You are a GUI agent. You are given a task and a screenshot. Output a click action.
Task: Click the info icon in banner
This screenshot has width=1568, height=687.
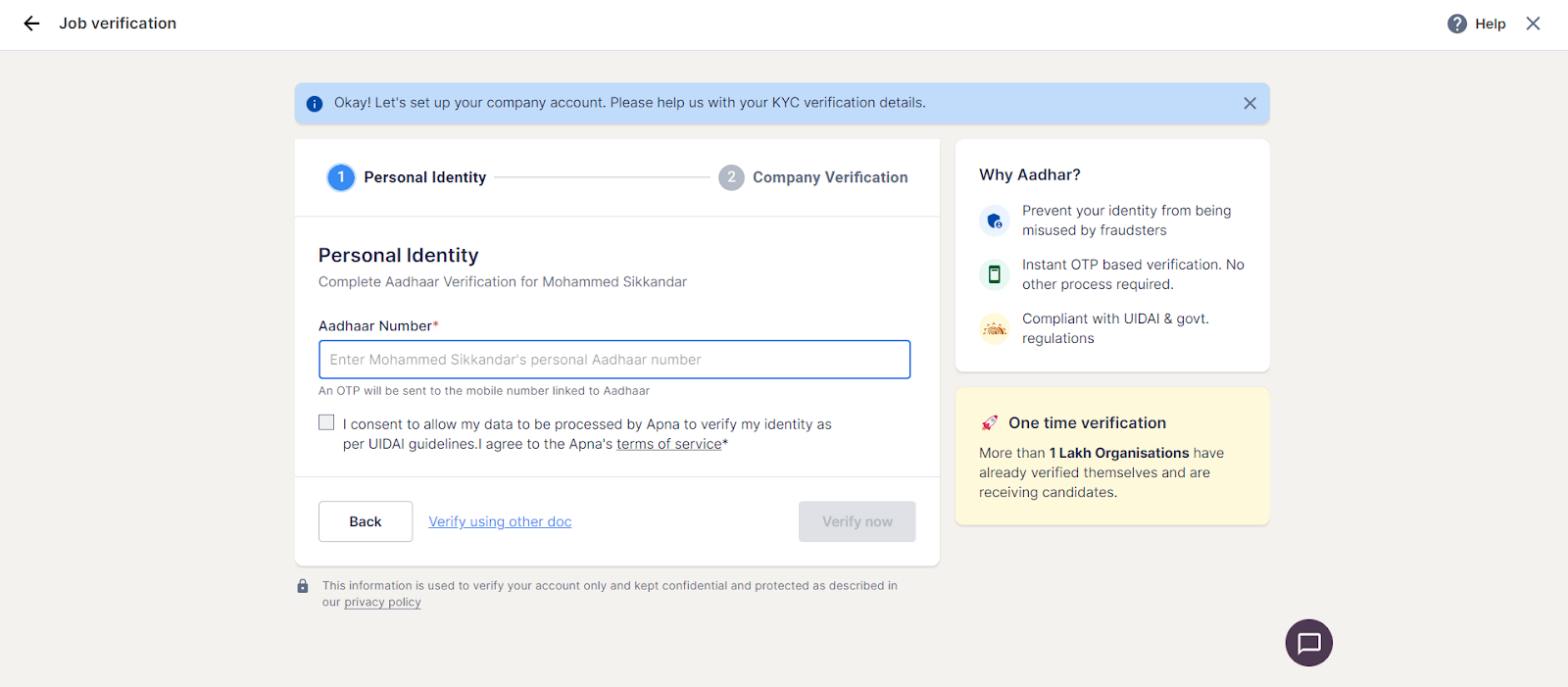(x=315, y=104)
